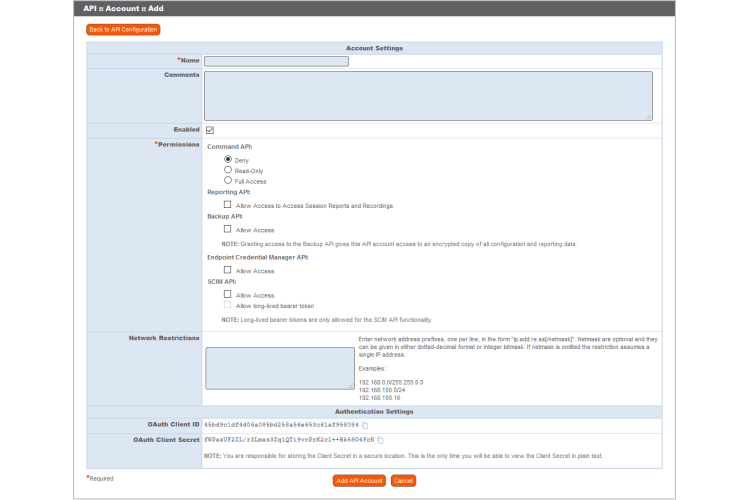Enable access to Access Session Reports and Recordings
The width and height of the screenshot is (750, 500).
[228, 205]
